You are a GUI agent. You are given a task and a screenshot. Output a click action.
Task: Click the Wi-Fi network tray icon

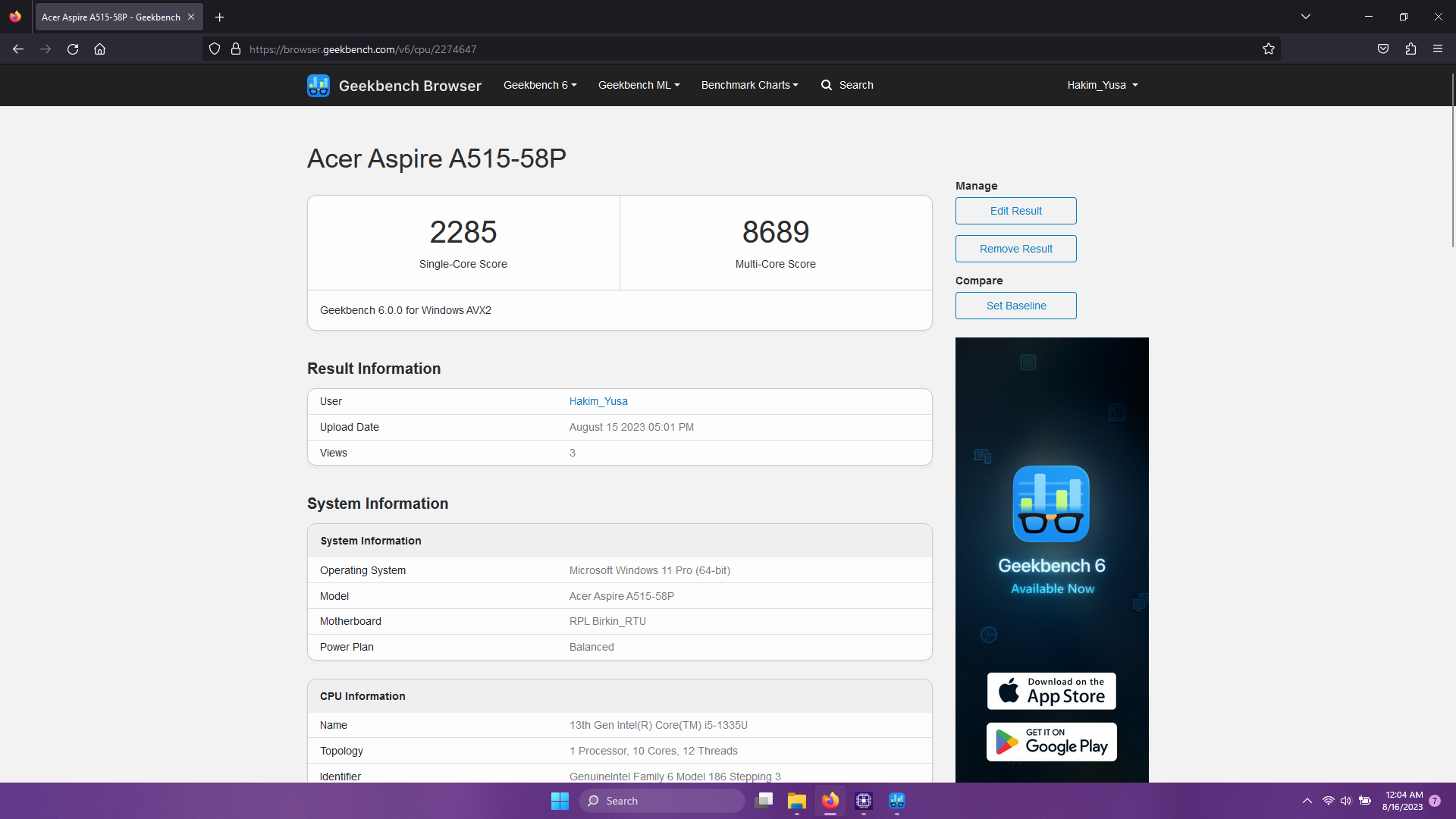coord(1329,801)
